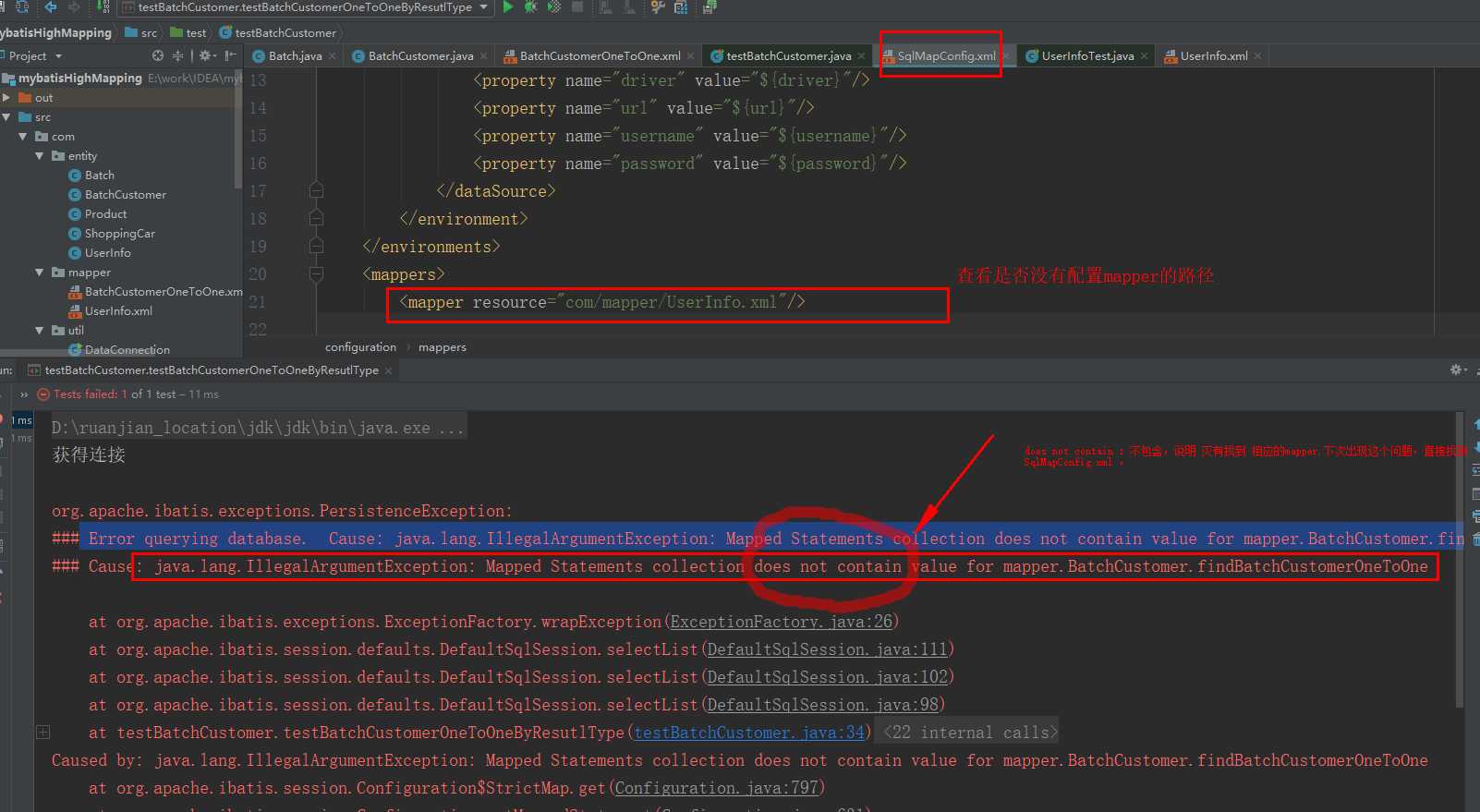
Task: Click the Stop process icon
Action: click(577, 7)
